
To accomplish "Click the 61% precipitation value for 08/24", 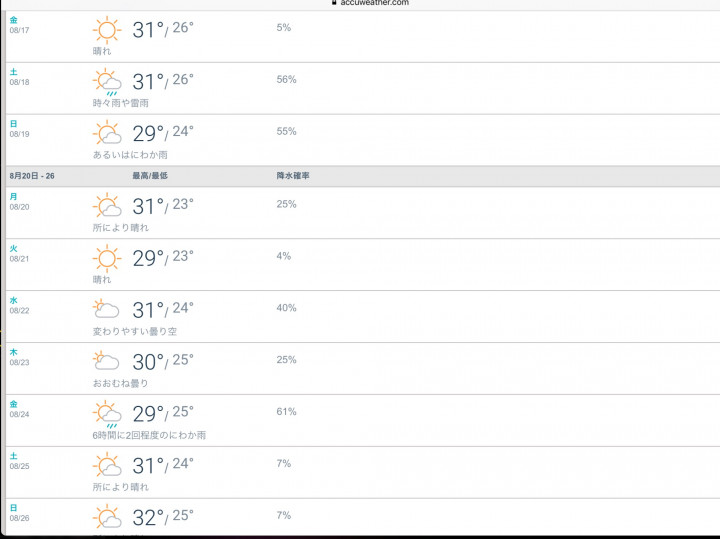I will [286, 411].
